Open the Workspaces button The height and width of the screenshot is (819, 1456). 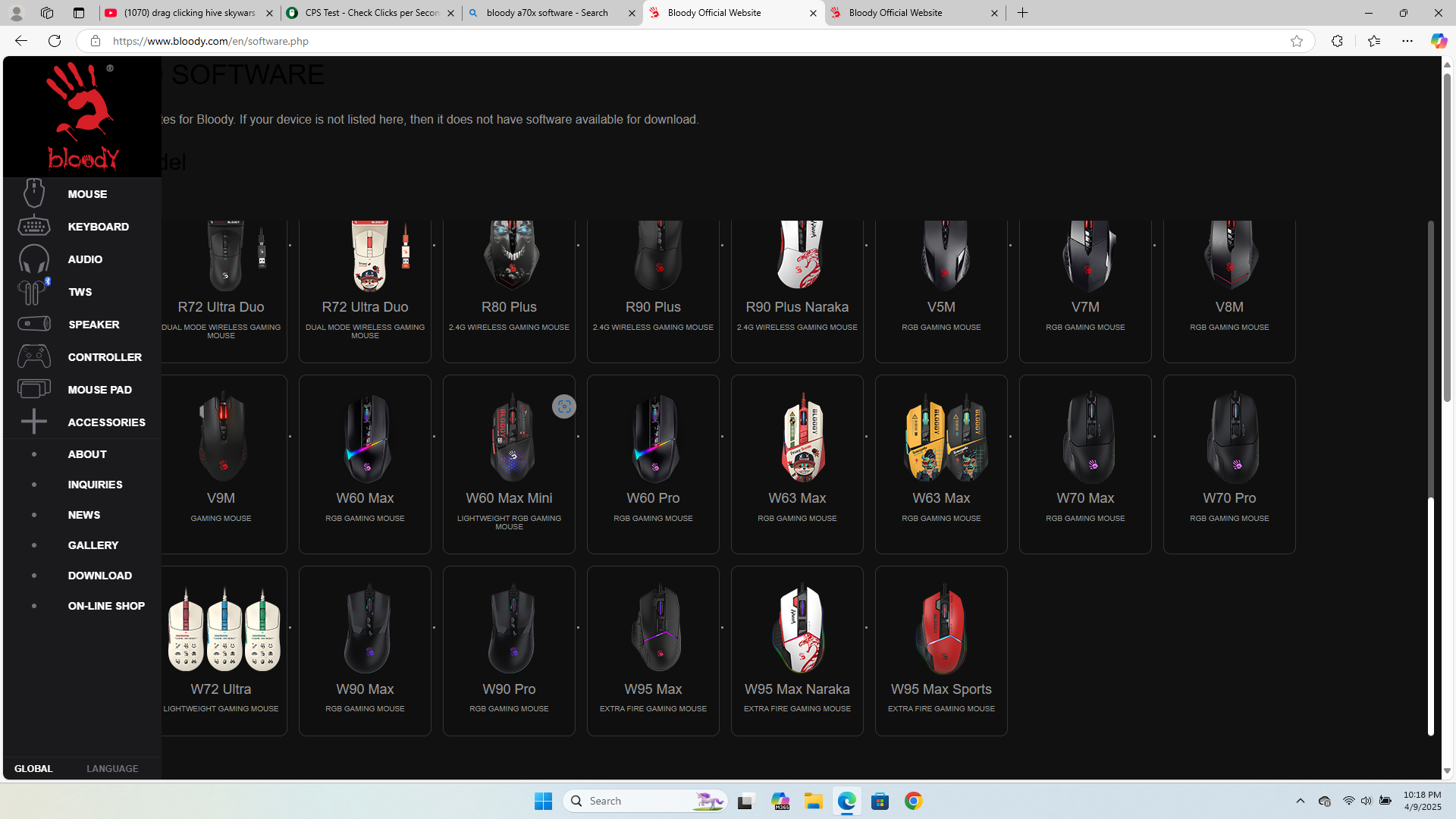point(47,13)
